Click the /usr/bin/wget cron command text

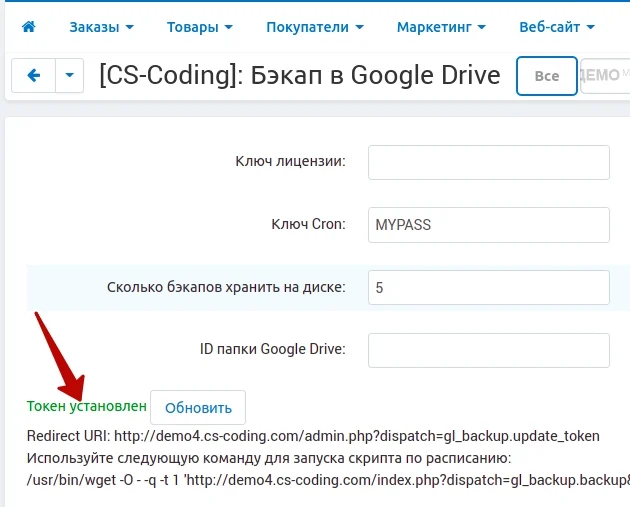pyautogui.click(x=328, y=480)
